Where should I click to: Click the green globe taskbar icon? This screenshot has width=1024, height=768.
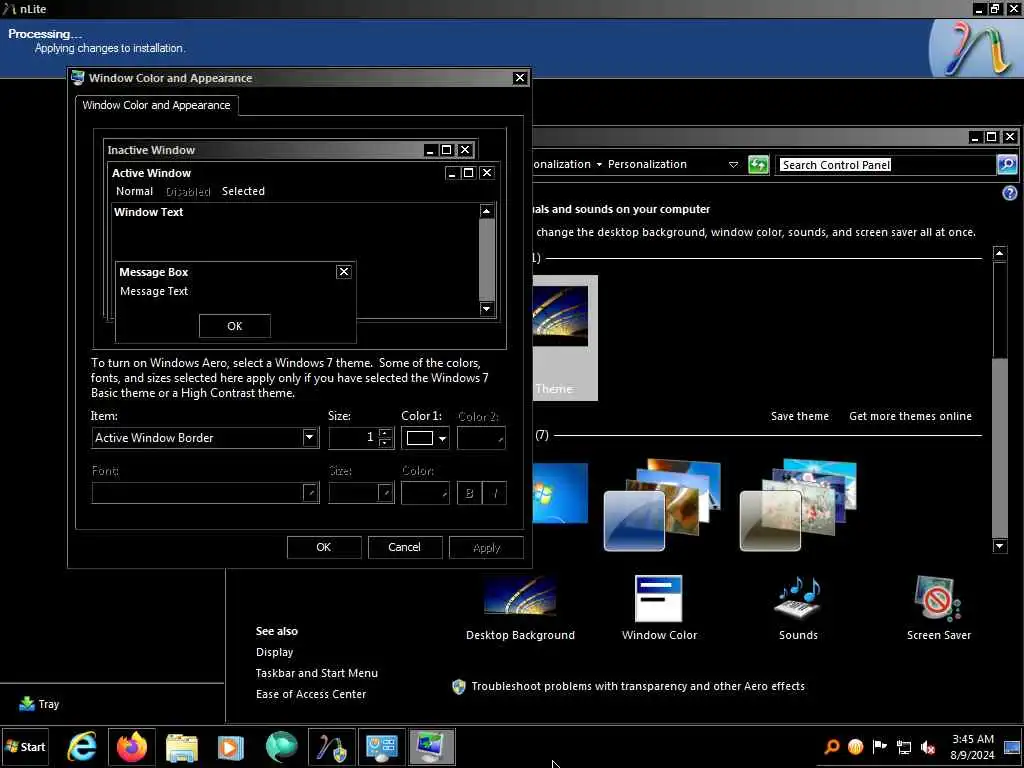tap(281, 747)
